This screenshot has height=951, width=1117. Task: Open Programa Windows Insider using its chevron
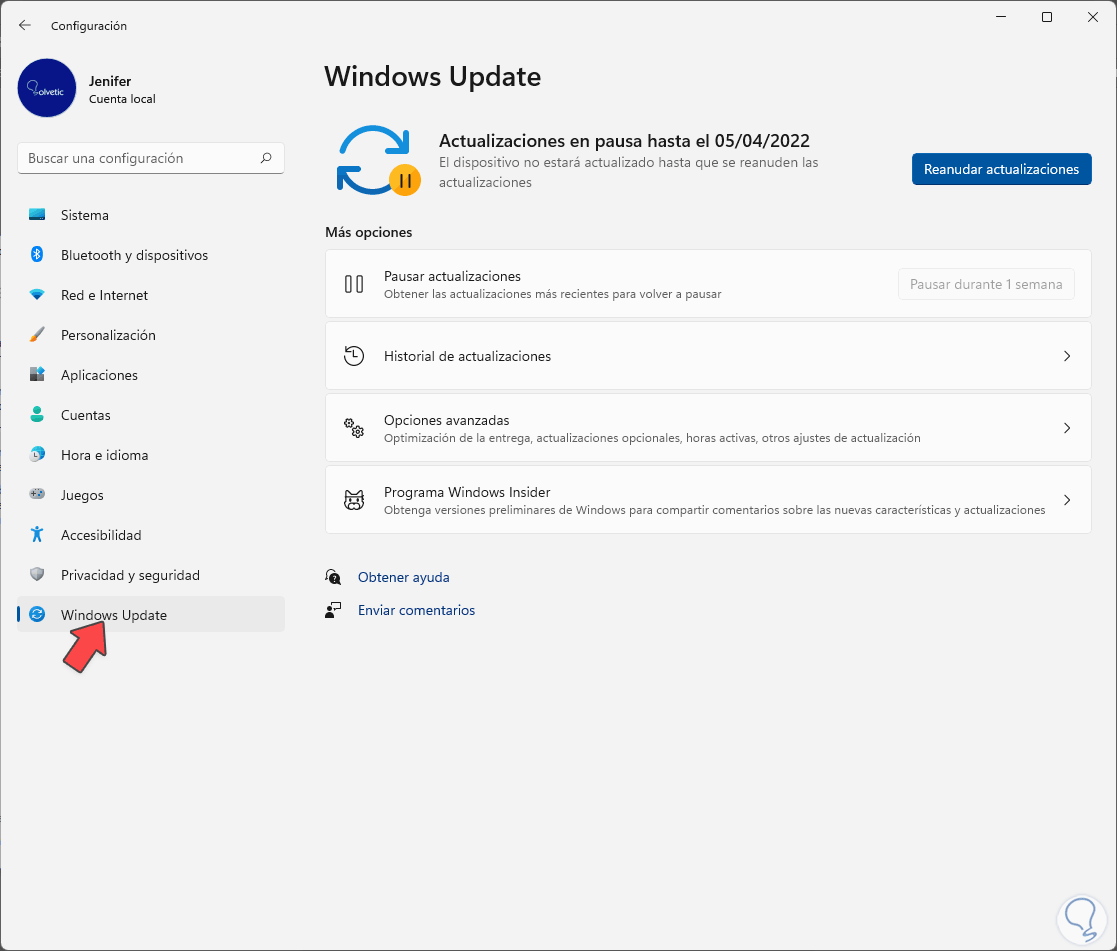coord(1067,500)
